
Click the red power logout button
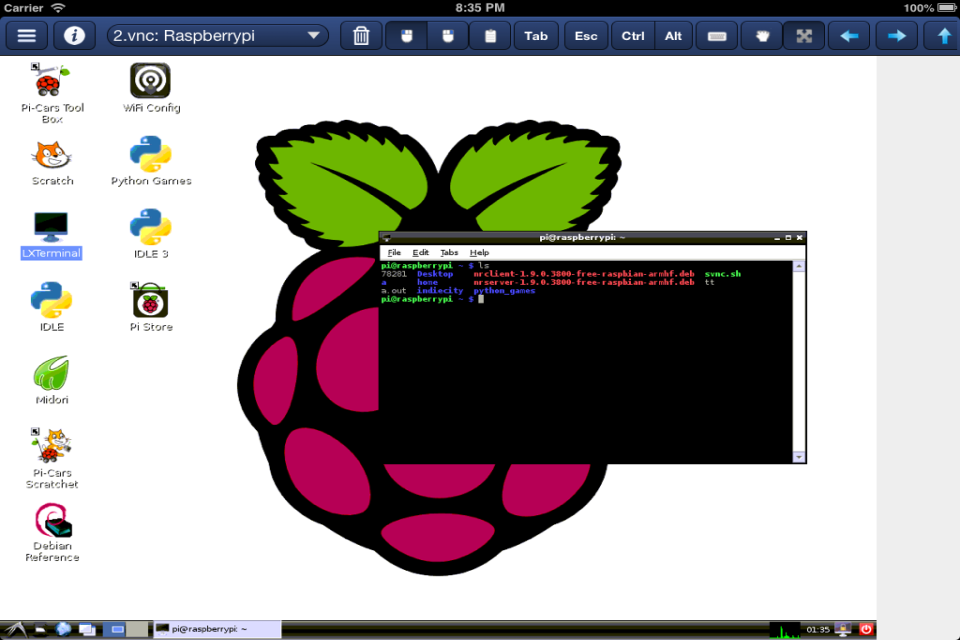pyautogui.click(x=866, y=629)
